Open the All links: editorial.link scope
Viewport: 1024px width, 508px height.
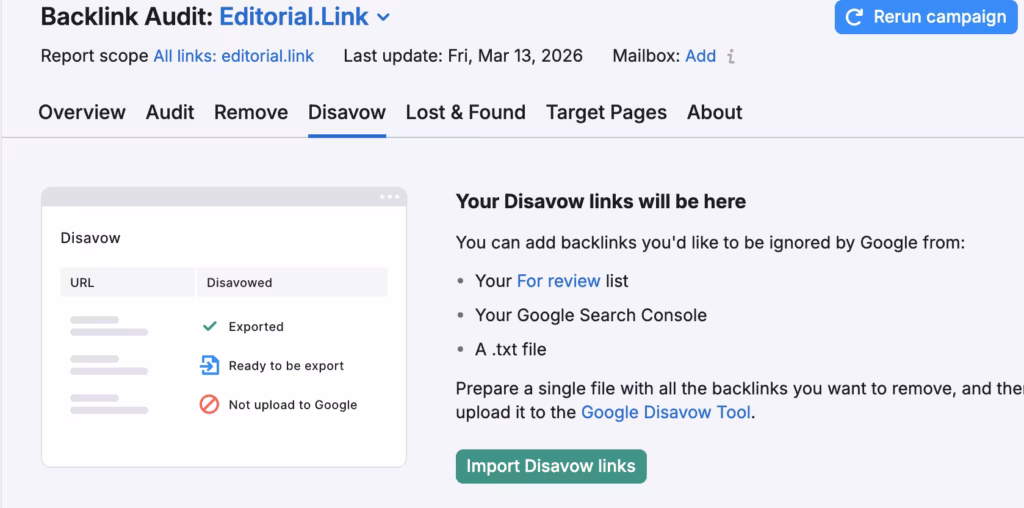pyautogui.click(x=234, y=56)
